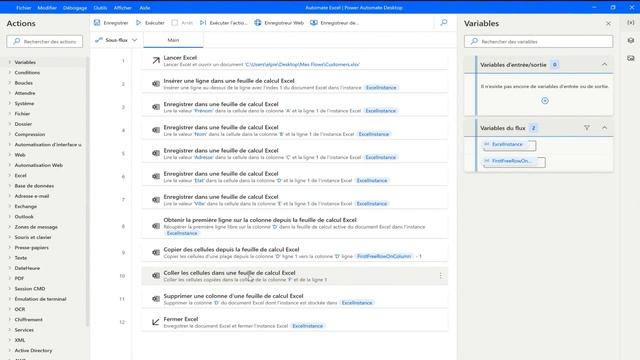This screenshot has width=640, height=360.
Task: Click the Fermer Excel arrow icon
Action: 156,322
